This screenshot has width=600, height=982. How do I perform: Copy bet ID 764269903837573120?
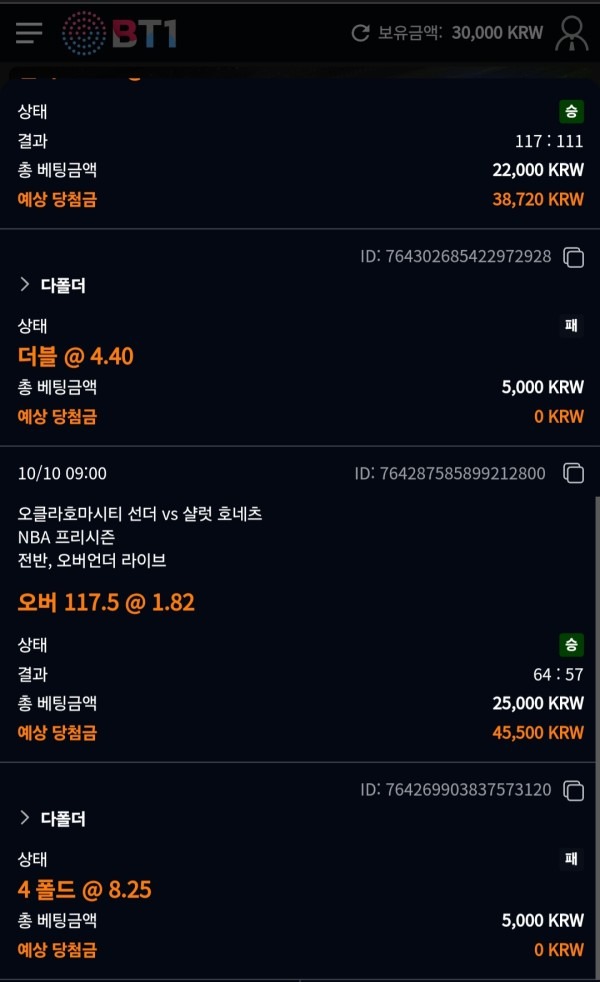pyautogui.click(x=574, y=789)
